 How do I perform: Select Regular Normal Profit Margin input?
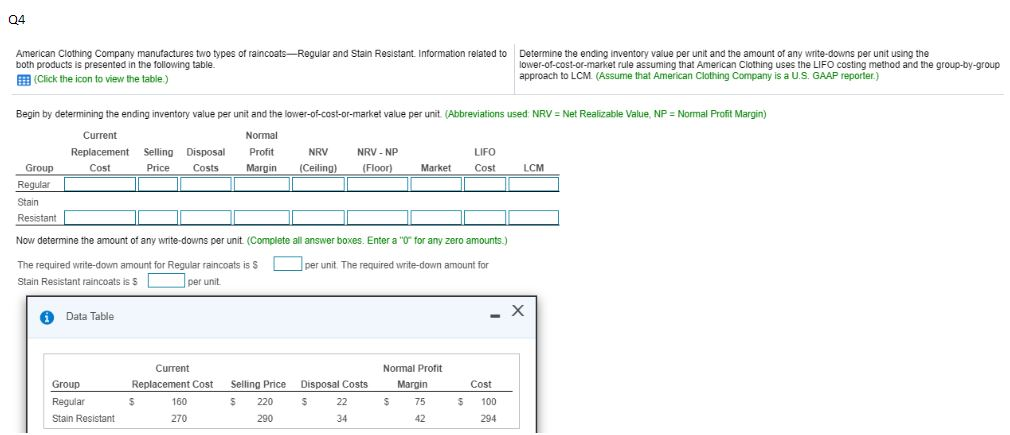[262, 184]
